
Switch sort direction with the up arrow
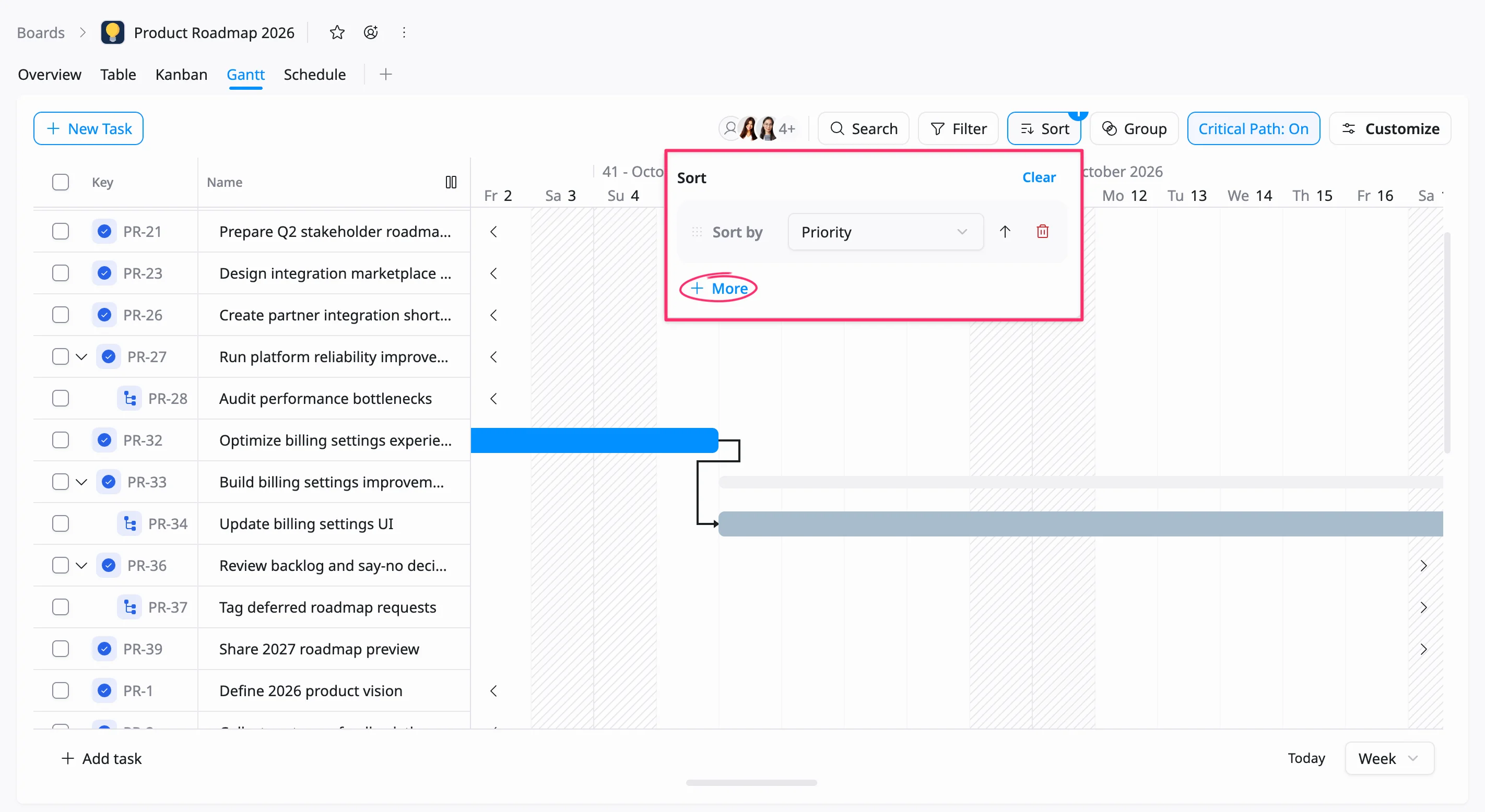coord(1005,232)
